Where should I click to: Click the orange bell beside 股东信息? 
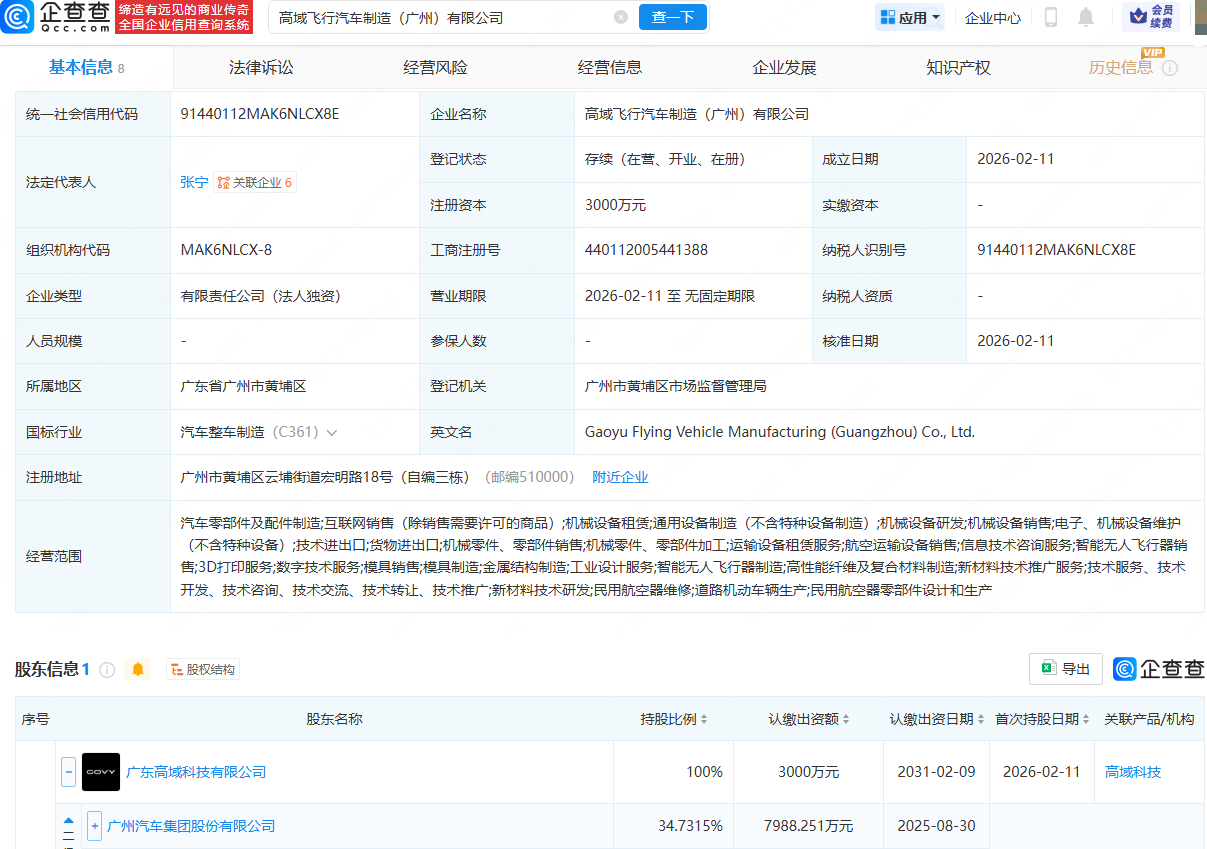click(x=139, y=669)
